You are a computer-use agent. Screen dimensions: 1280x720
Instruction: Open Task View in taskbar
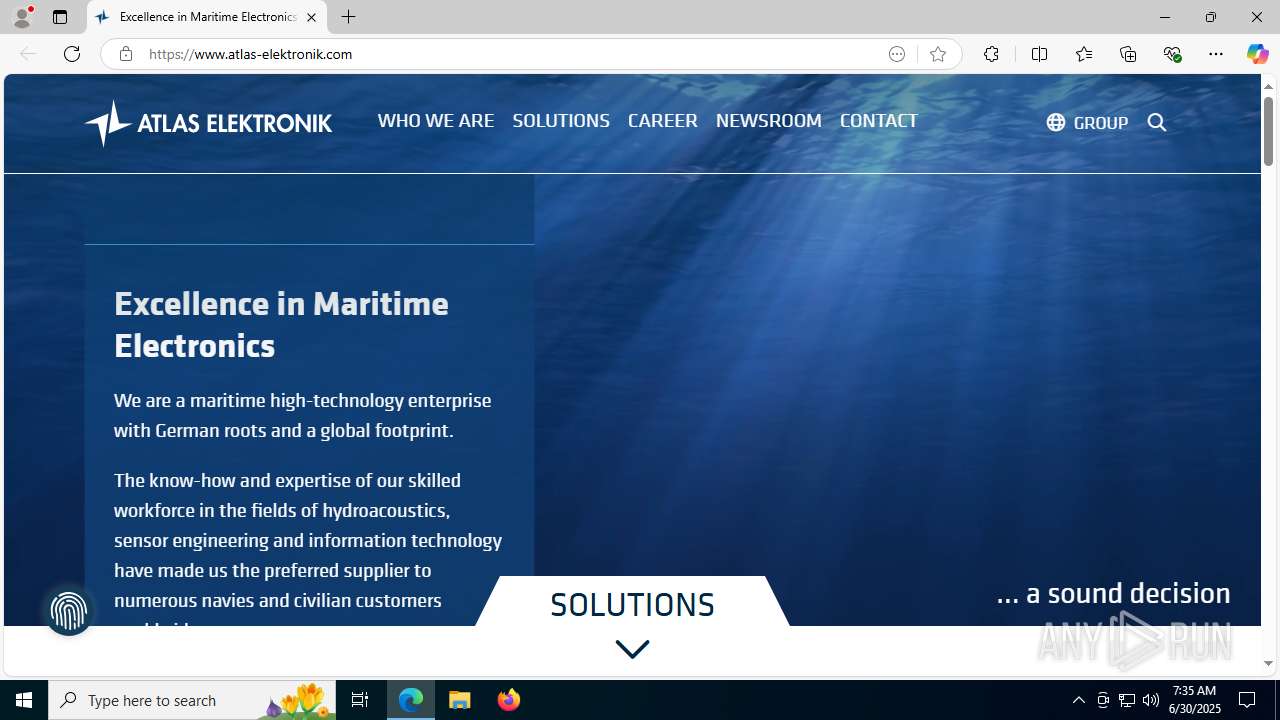[360, 700]
